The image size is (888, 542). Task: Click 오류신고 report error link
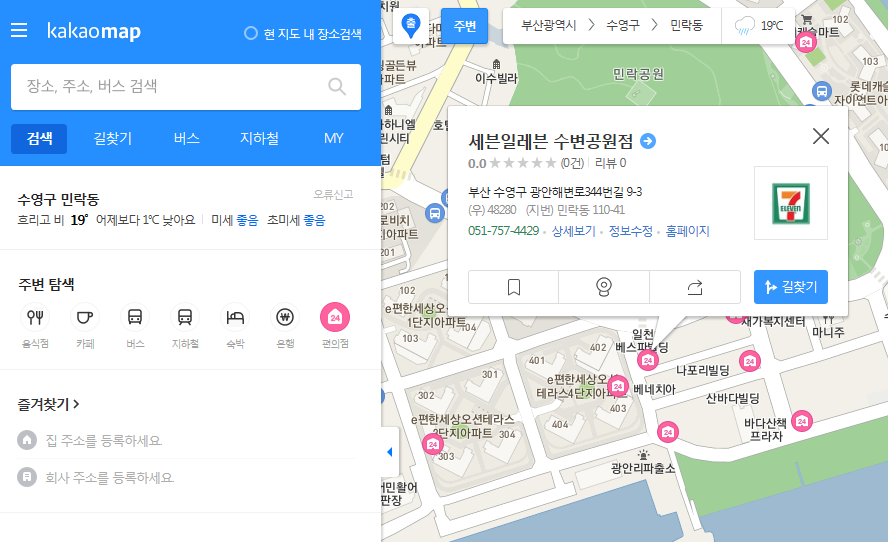point(334,194)
